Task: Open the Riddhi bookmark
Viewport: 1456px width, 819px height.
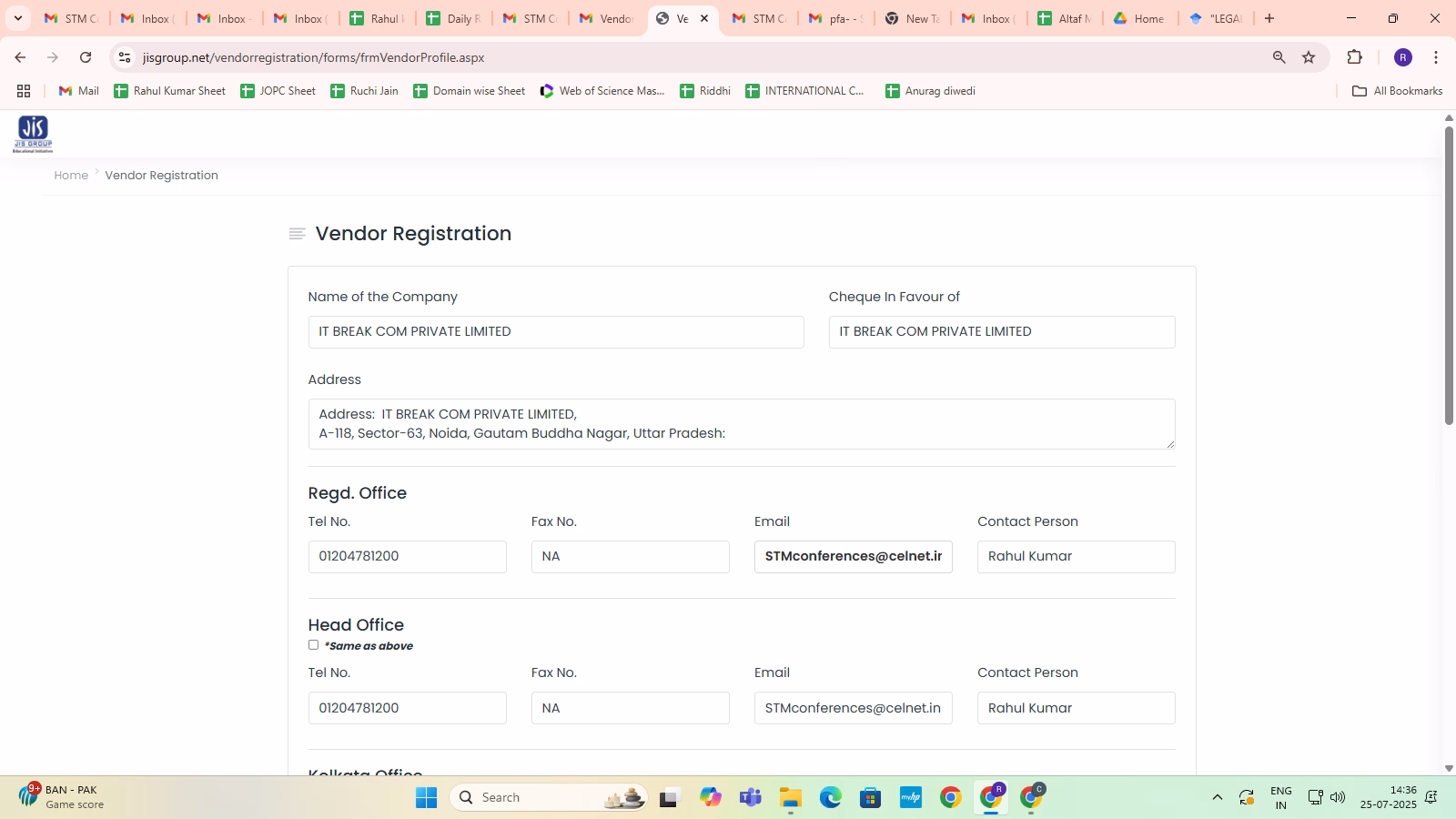Action: [x=705, y=91]
